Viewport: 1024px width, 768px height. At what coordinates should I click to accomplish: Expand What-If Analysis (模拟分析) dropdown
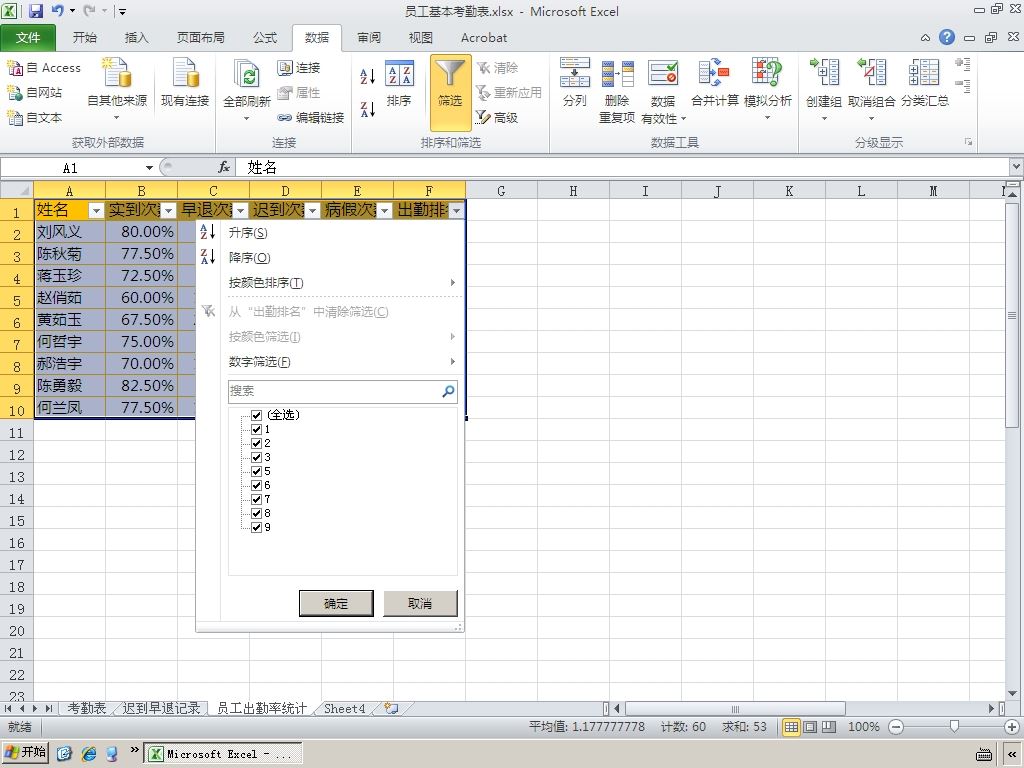[x=767, y=118]
